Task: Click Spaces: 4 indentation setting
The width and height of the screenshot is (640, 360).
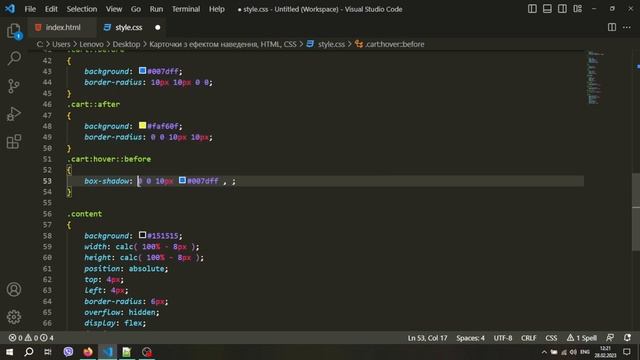Action: click(x=470, y=338)
